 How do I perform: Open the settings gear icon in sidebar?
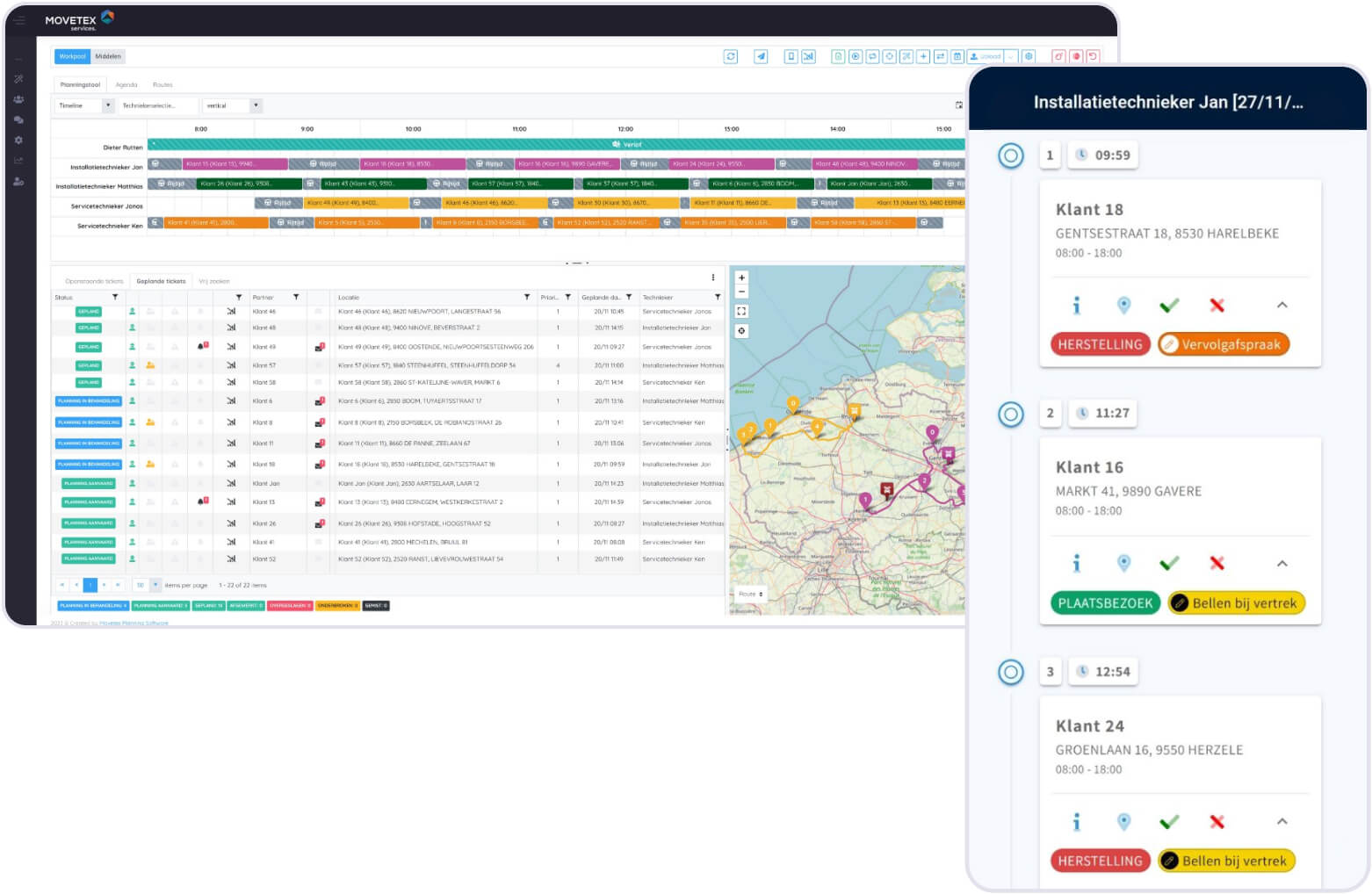tap(18, 140)
